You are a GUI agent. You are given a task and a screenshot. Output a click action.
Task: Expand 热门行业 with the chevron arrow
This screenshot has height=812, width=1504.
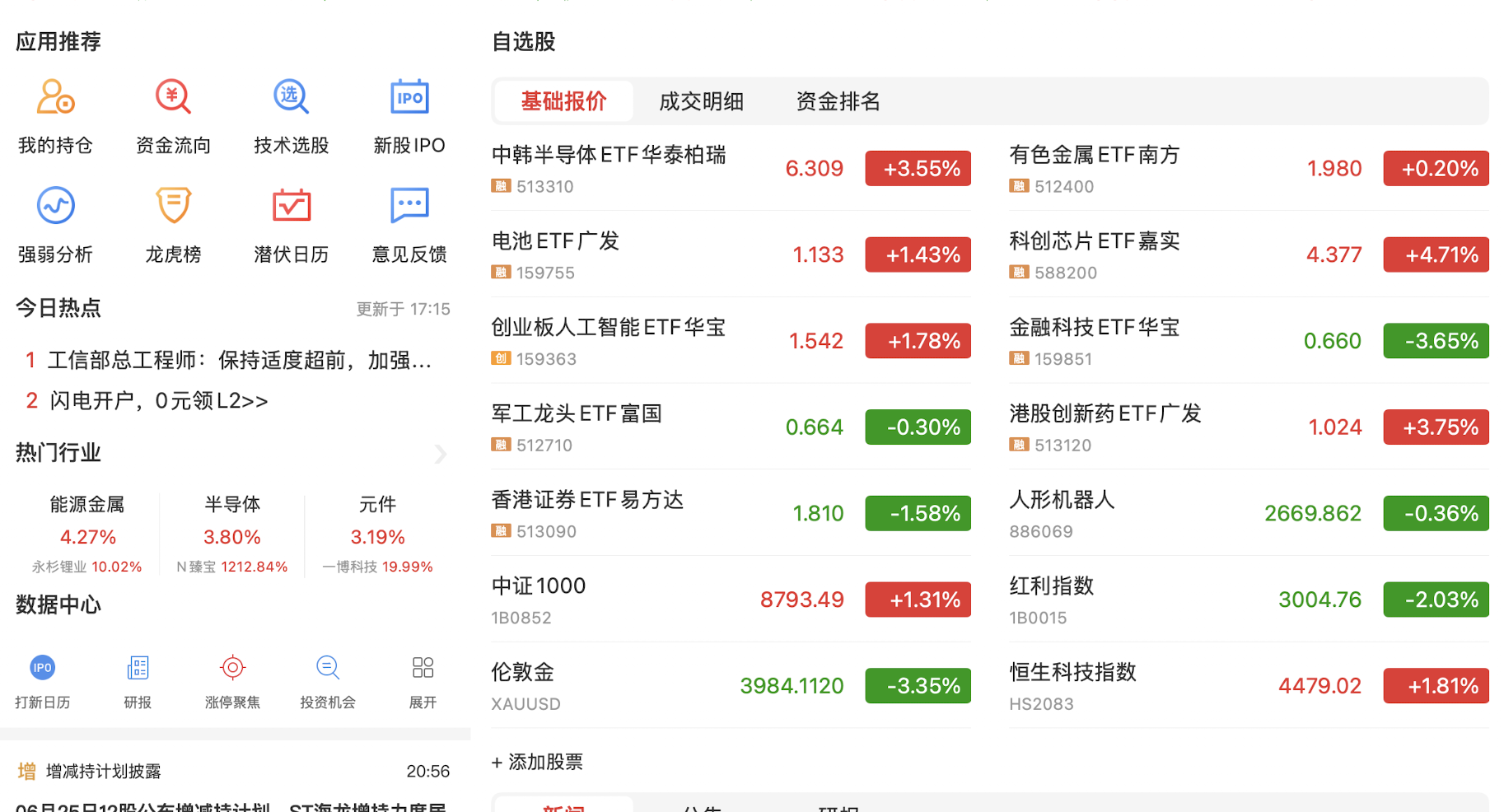[441, 454]
